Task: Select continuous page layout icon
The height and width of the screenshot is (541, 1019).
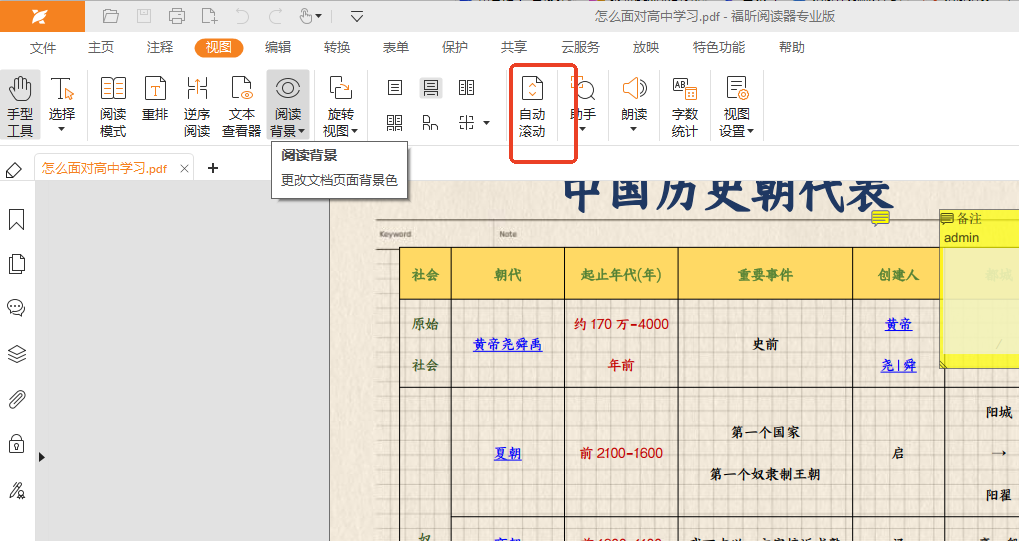Action: point(430,88)
